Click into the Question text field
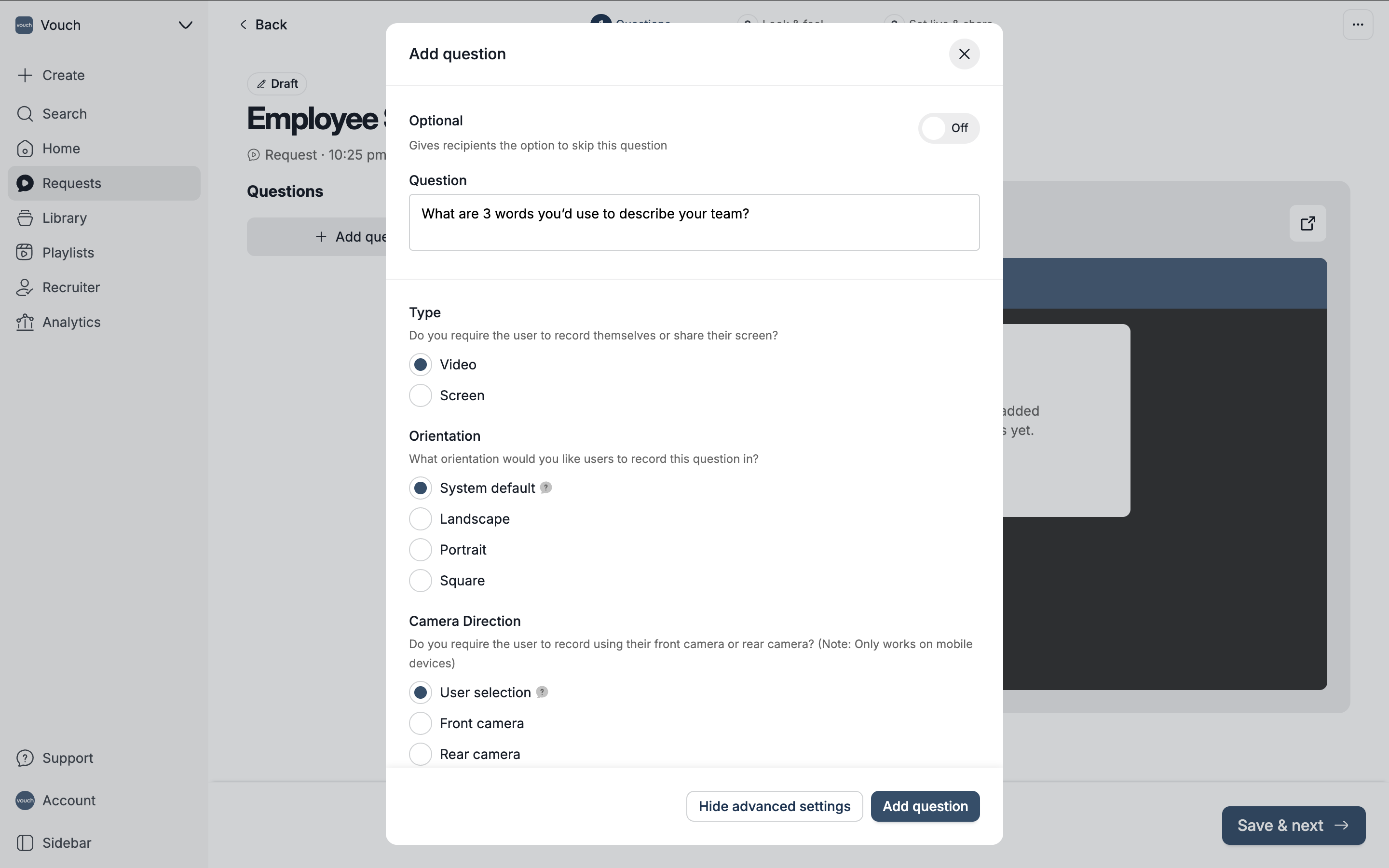This screenshot has height=868, width=1389. 694,222
